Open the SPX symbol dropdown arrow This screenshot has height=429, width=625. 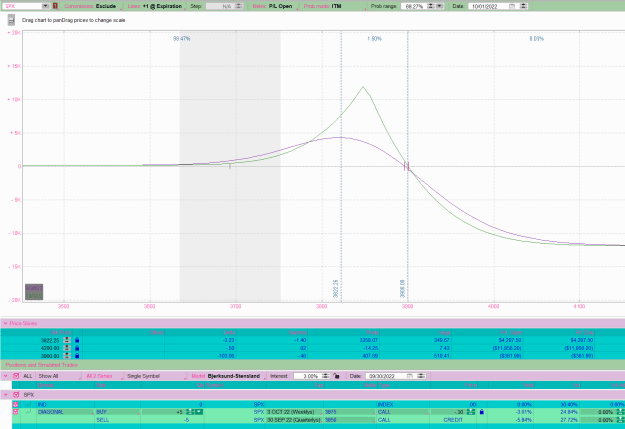pyautogui.click(x=45, y=6)
